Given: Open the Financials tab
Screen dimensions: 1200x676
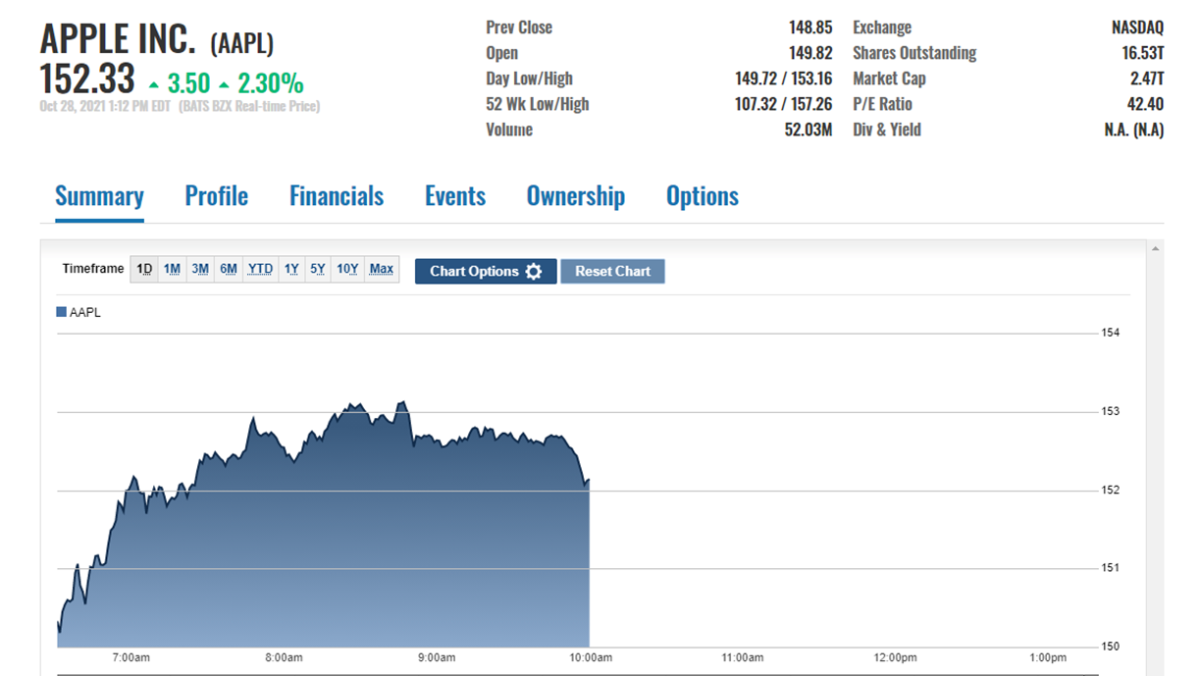Looking at the screenshot, I should click(x=336, y=196).
